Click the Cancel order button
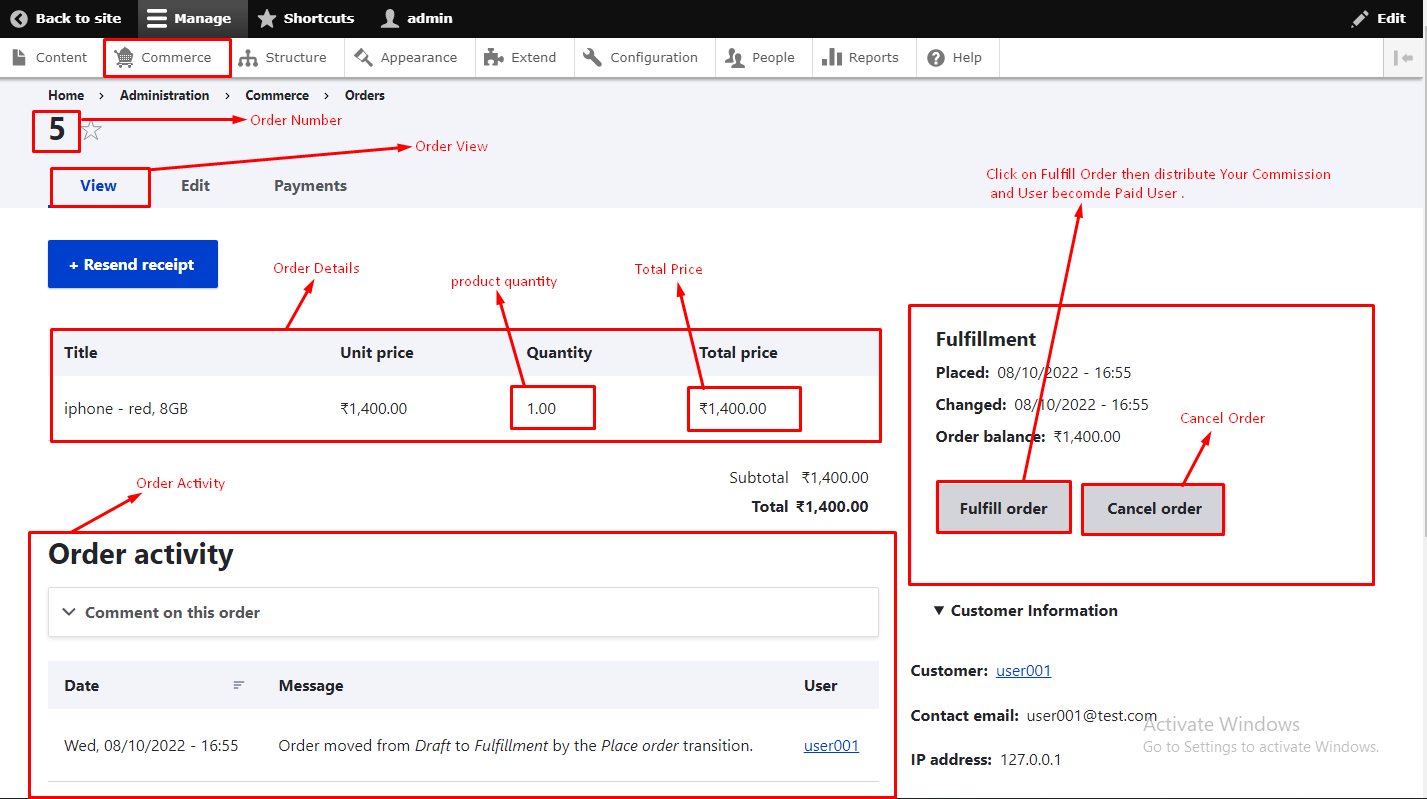 [x=1153, y=509]
